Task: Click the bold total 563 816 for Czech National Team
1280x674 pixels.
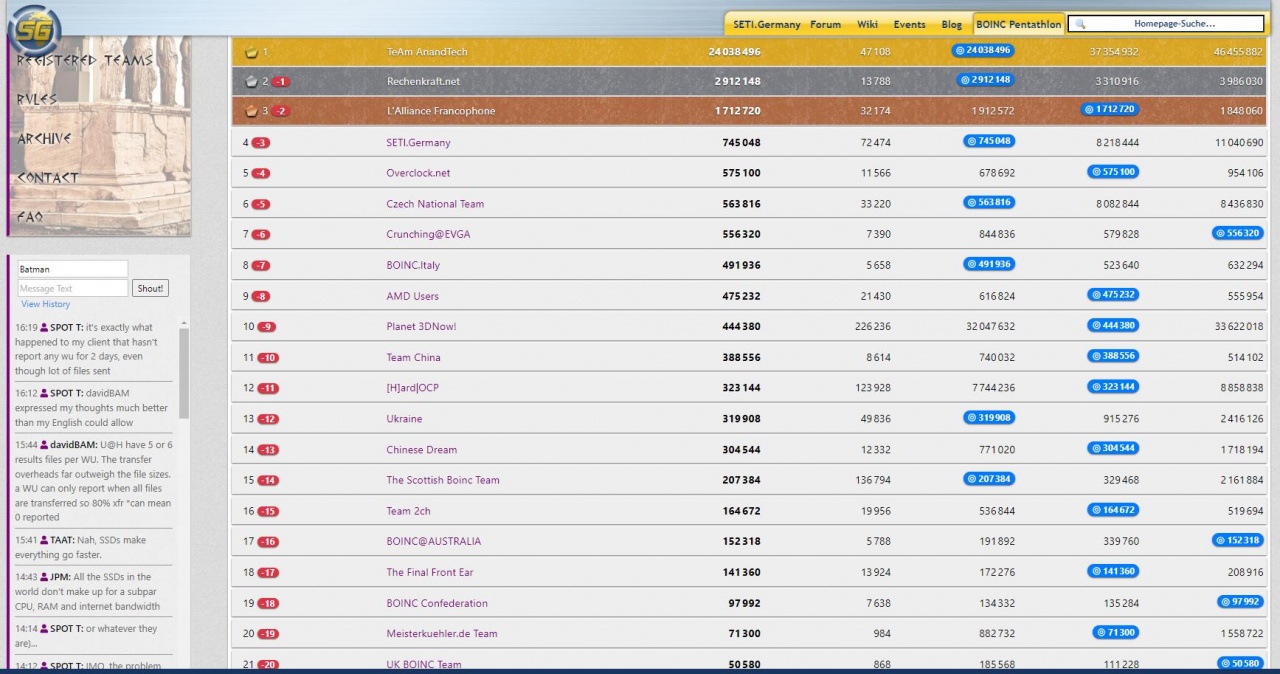Action: [739, 204]
